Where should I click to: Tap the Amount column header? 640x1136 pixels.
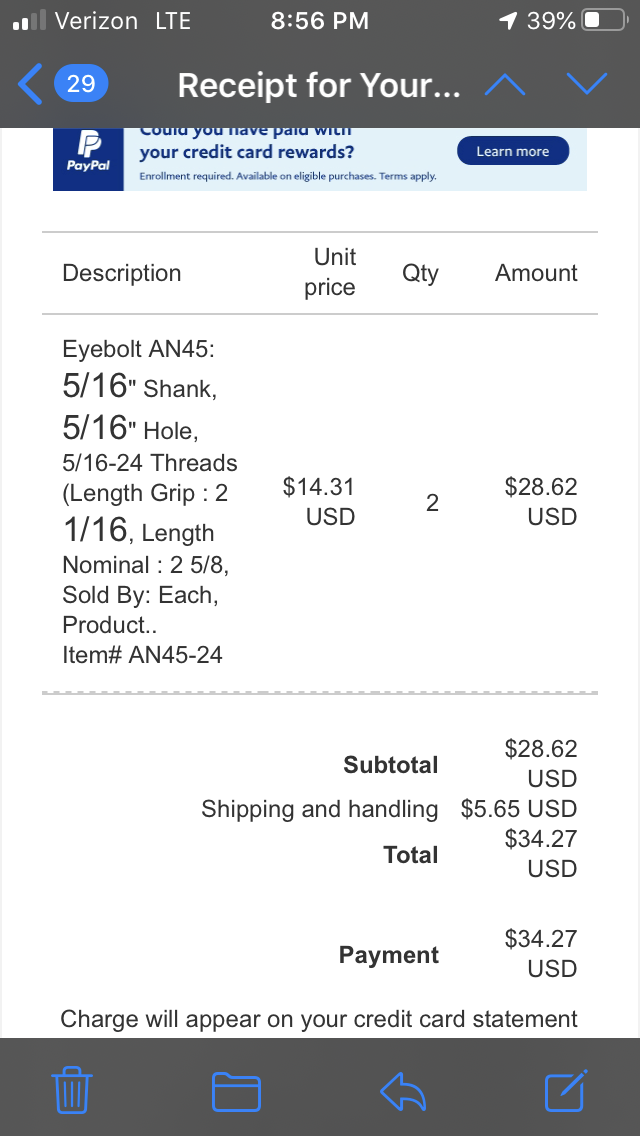[x=536, y=273]
